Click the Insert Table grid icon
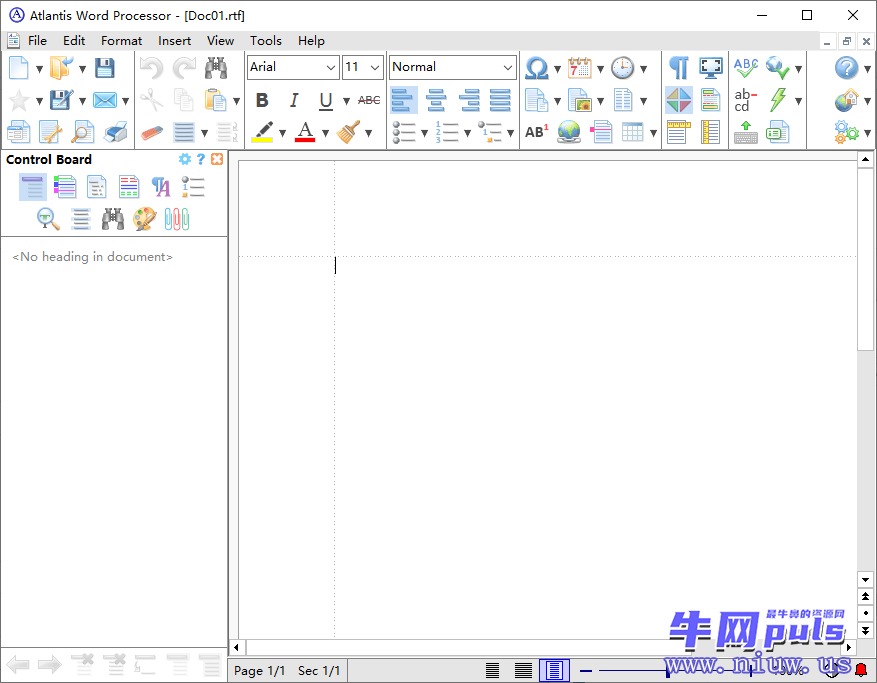This screenshot has height=683, width=877. coord(633,133)
